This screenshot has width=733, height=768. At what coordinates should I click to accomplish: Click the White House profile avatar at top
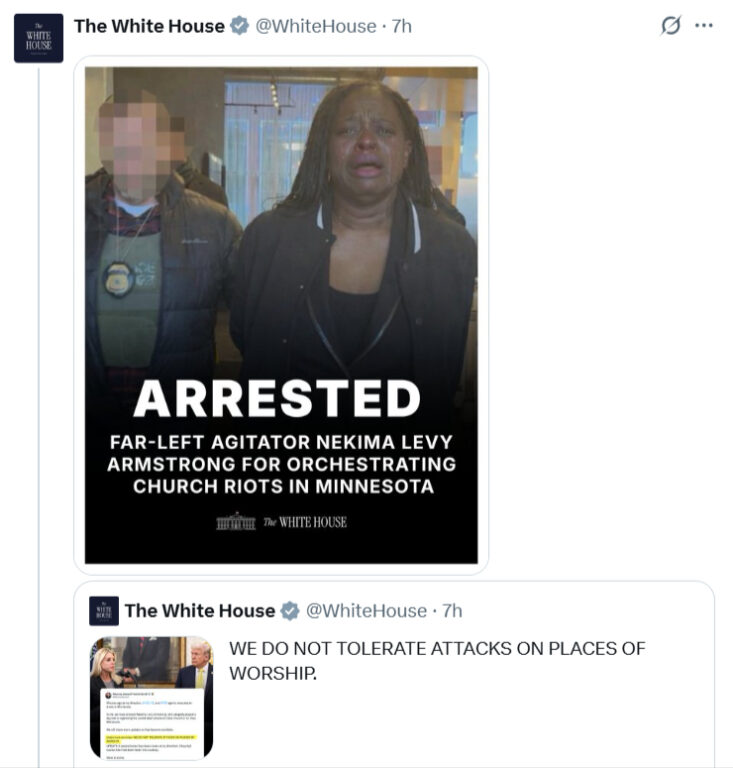[x=38, y=38]
